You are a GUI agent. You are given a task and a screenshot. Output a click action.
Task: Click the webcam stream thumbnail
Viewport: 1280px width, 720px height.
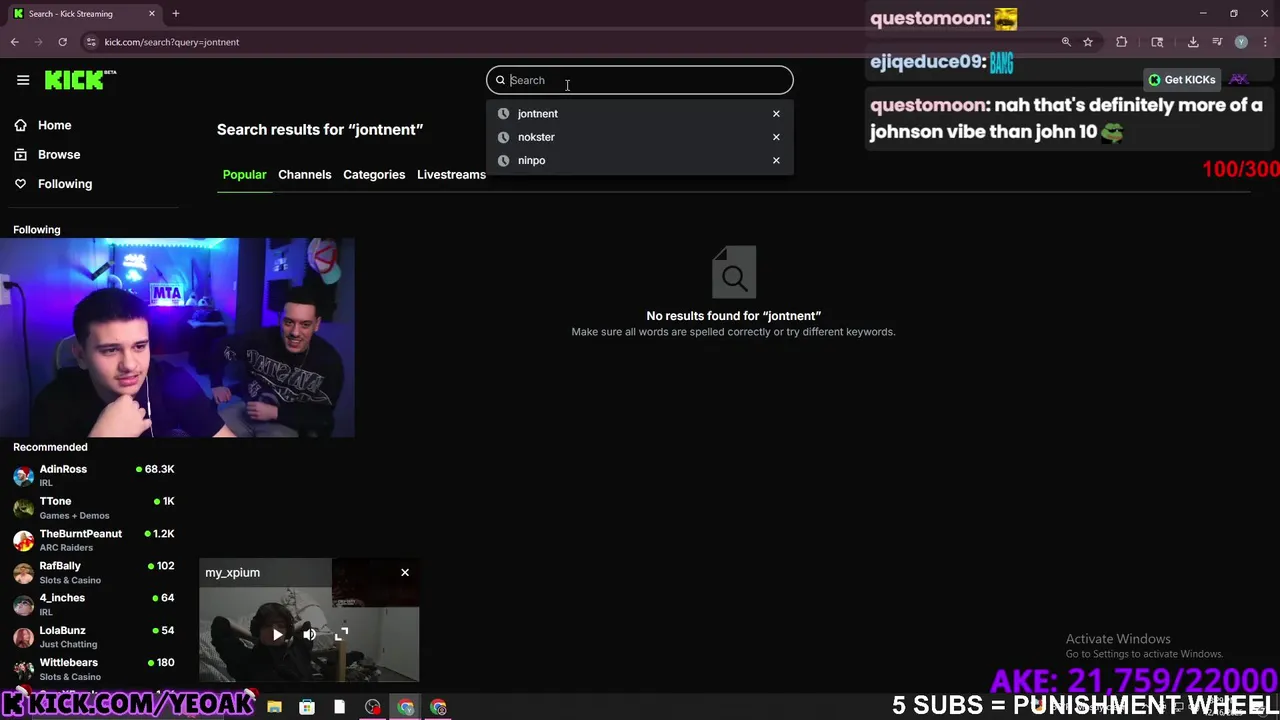coord(177,338)
